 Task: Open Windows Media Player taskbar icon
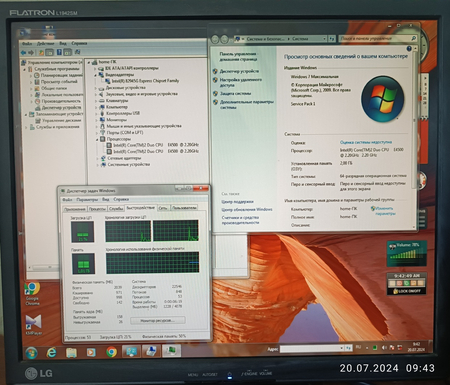point(91,352)
